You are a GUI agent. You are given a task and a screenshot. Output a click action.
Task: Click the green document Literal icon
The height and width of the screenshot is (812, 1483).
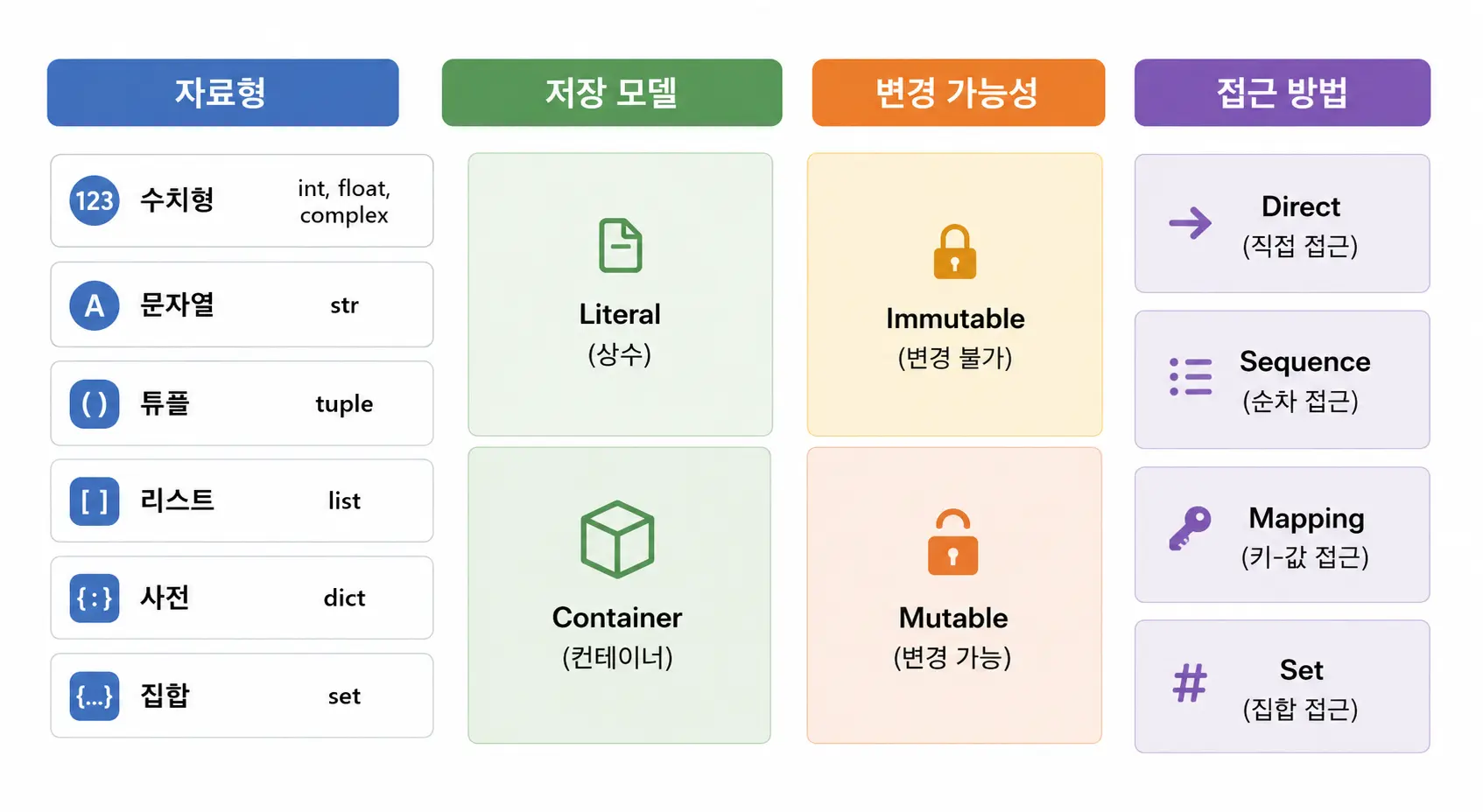coord(621,246)
